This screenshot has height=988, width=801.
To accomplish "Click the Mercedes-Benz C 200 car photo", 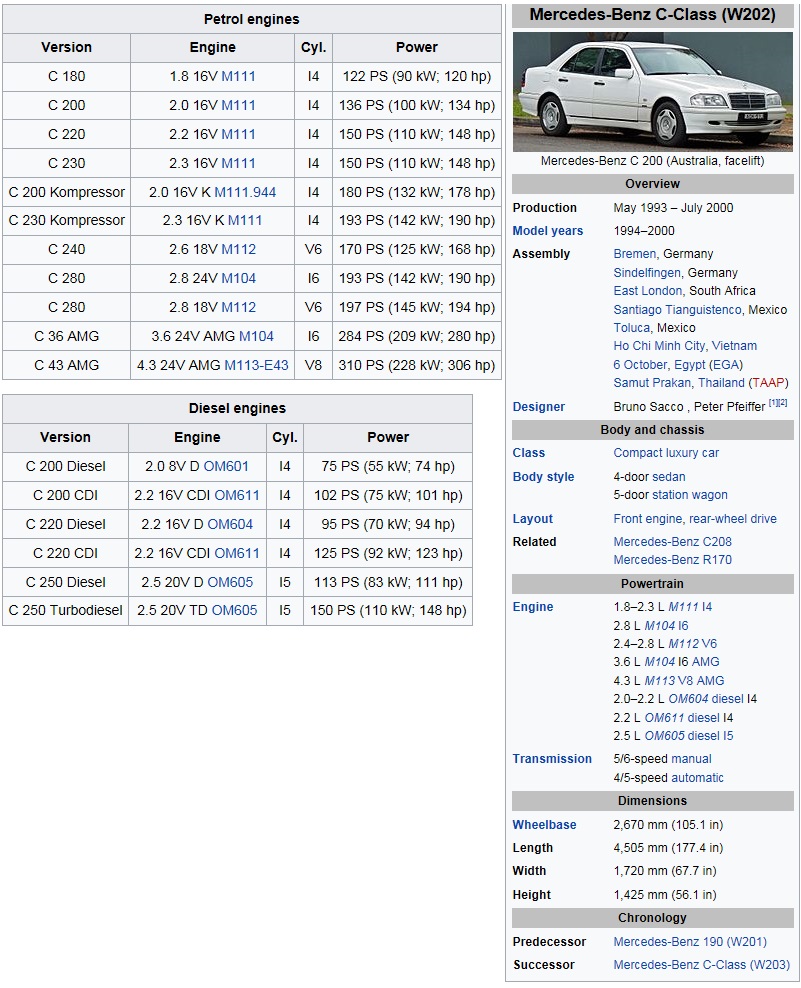I will point(653,92).
